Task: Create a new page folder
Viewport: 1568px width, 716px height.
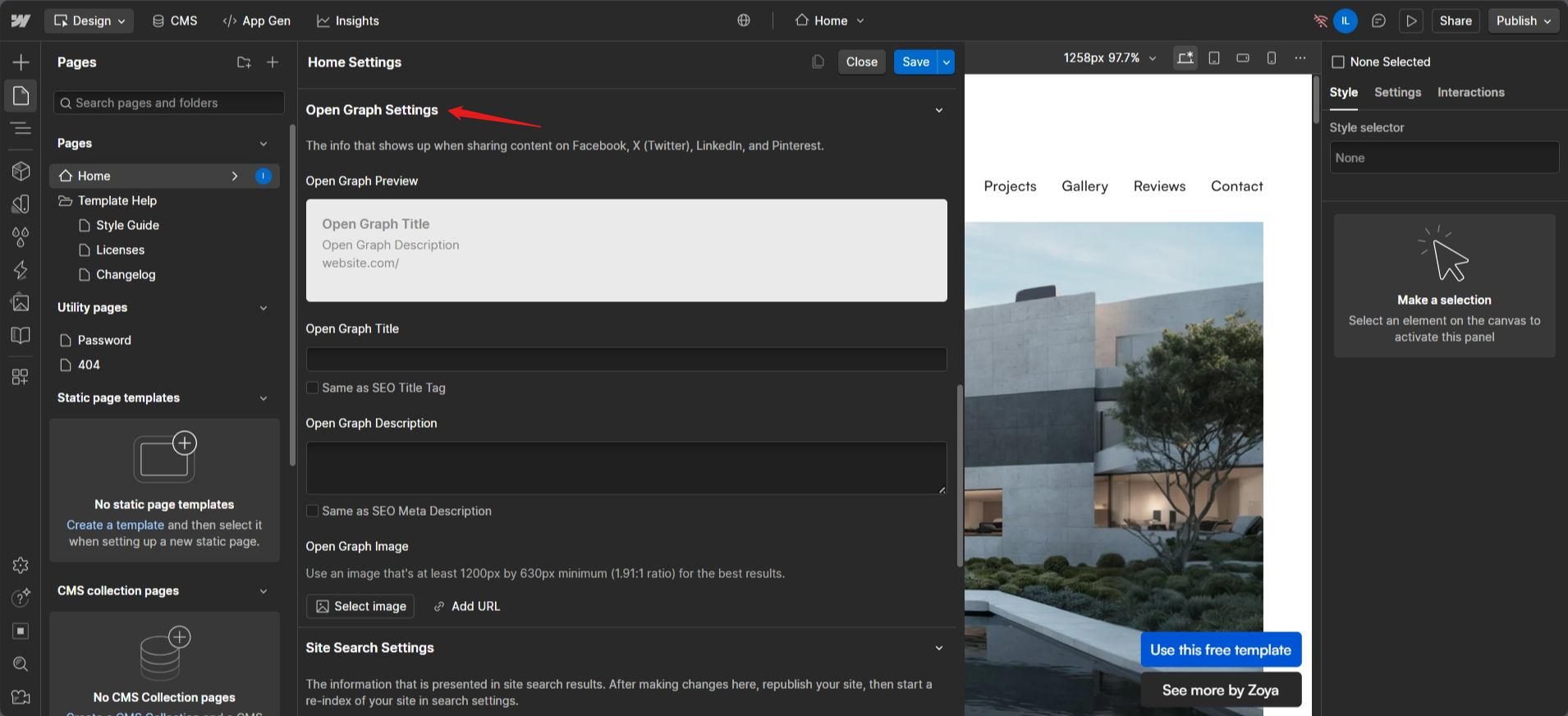Action: [244, 62]
